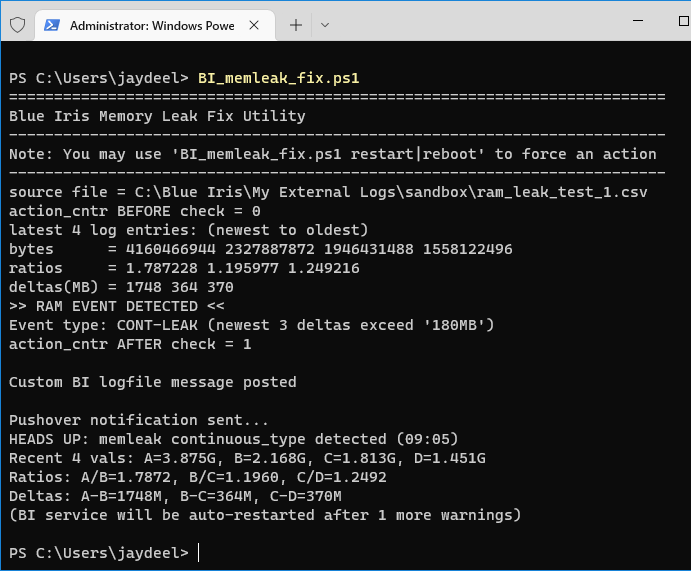Expand the new tab profile dropdown chevron

pos(325,25)
